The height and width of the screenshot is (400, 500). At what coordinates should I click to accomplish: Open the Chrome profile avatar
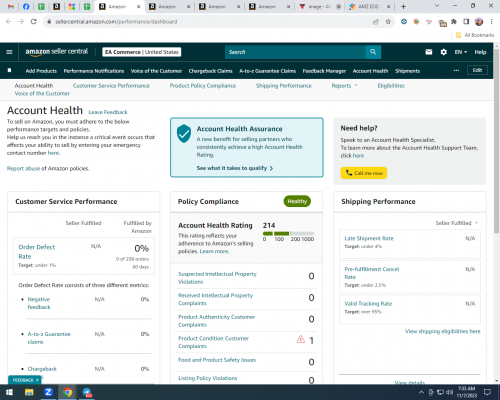[x=479, y=22]
